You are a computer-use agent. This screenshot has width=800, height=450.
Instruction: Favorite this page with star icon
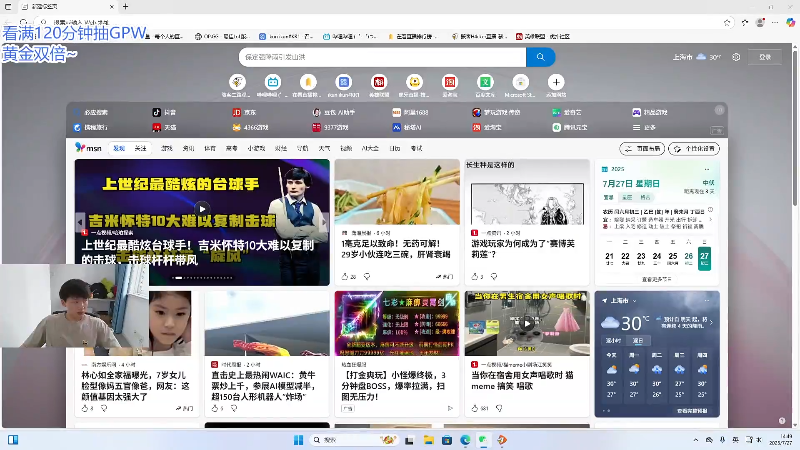(727, 22)
